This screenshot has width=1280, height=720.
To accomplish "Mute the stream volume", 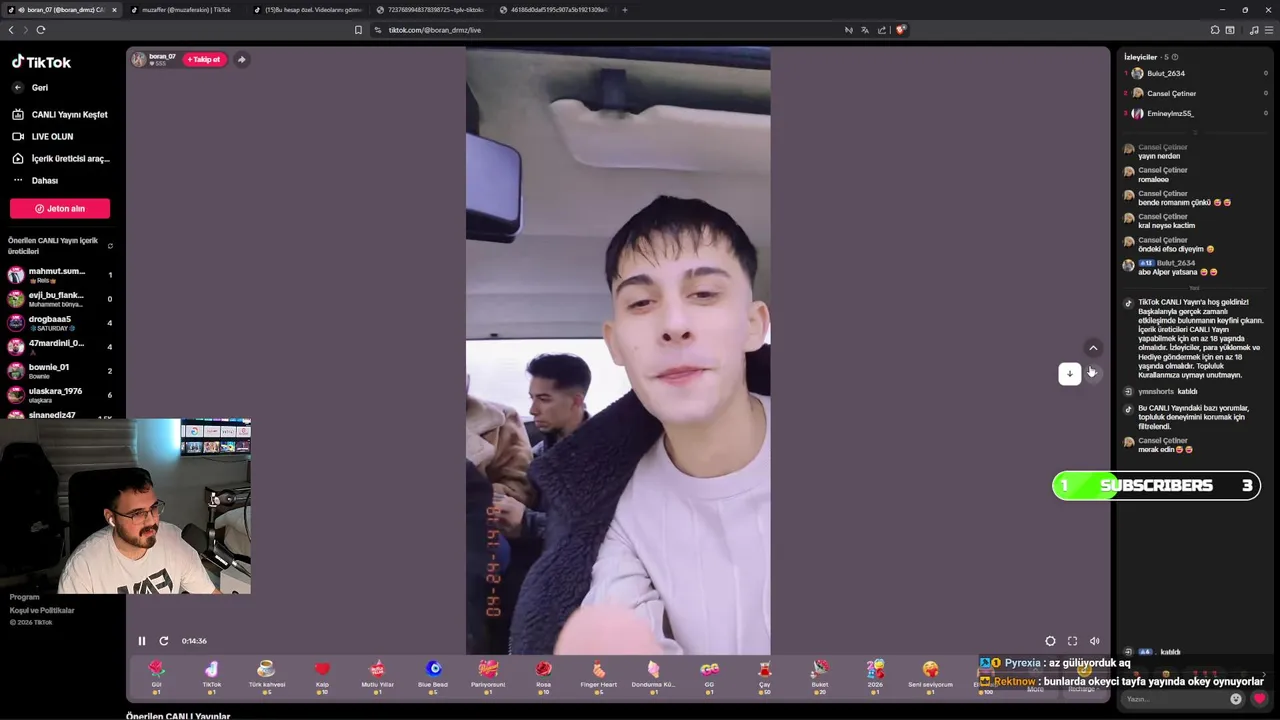I will tap(1094, 641).
